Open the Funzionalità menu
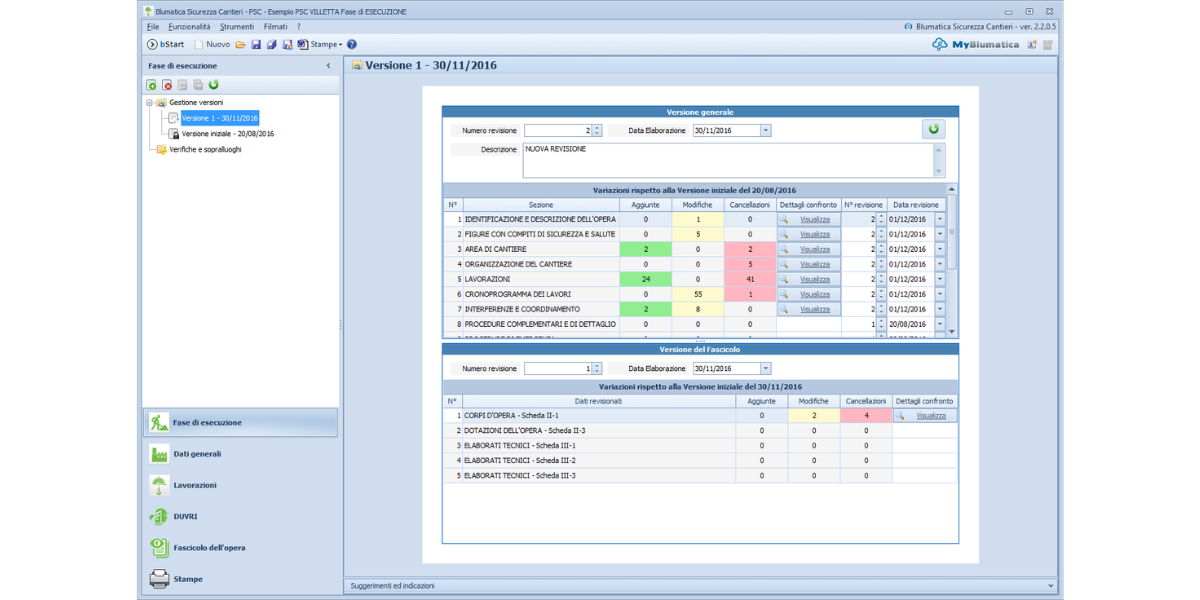 [189, 26]
